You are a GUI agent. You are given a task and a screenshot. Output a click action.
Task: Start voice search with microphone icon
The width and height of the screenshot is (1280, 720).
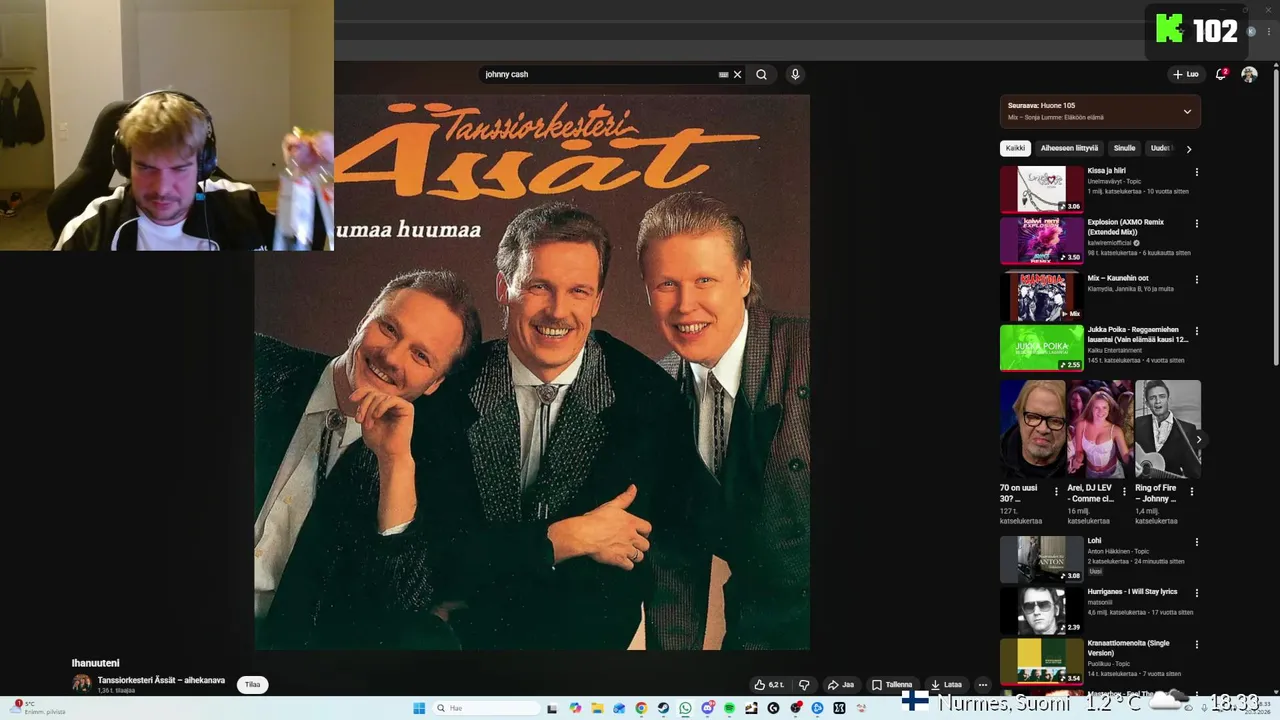795,74
